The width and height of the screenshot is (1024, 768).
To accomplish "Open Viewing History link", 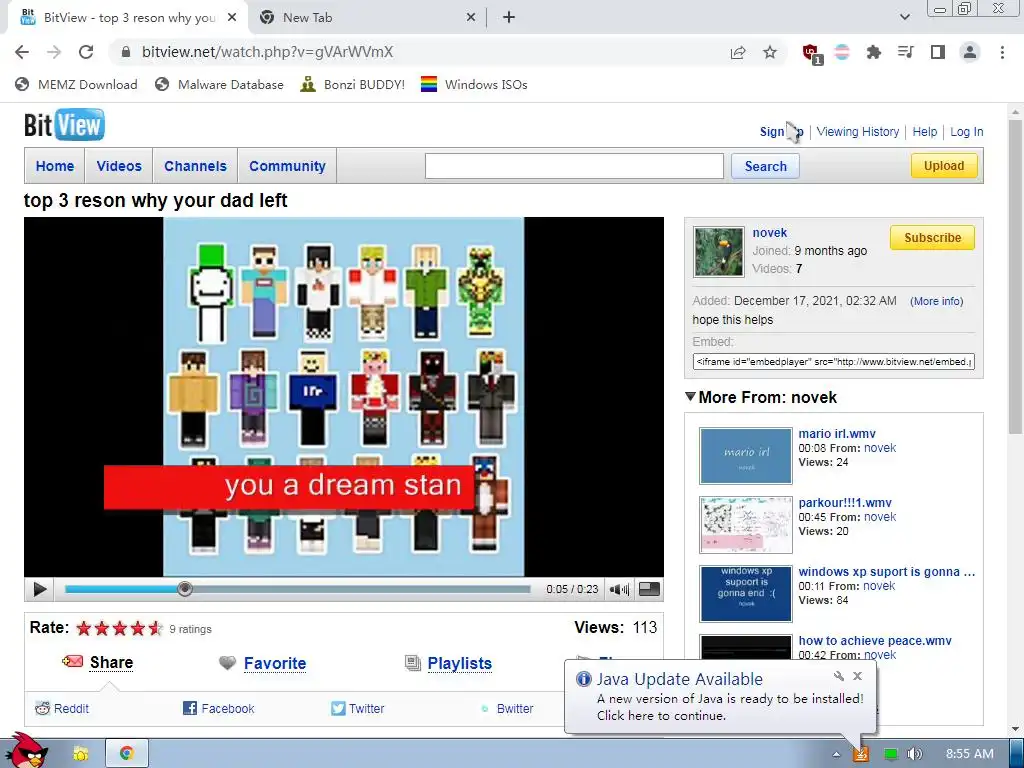I will [857, 131].
